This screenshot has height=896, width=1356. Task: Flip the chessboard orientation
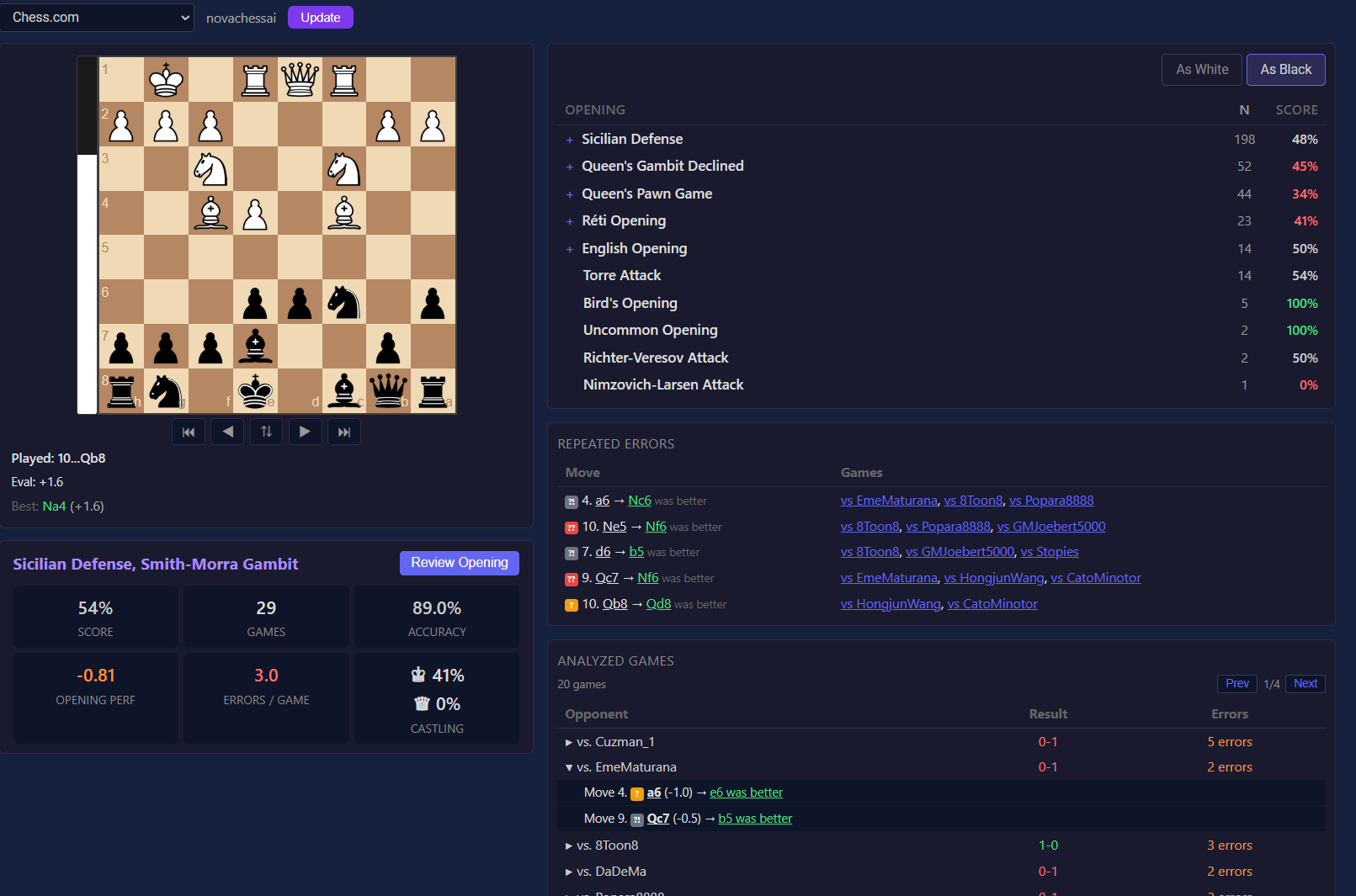266,432
